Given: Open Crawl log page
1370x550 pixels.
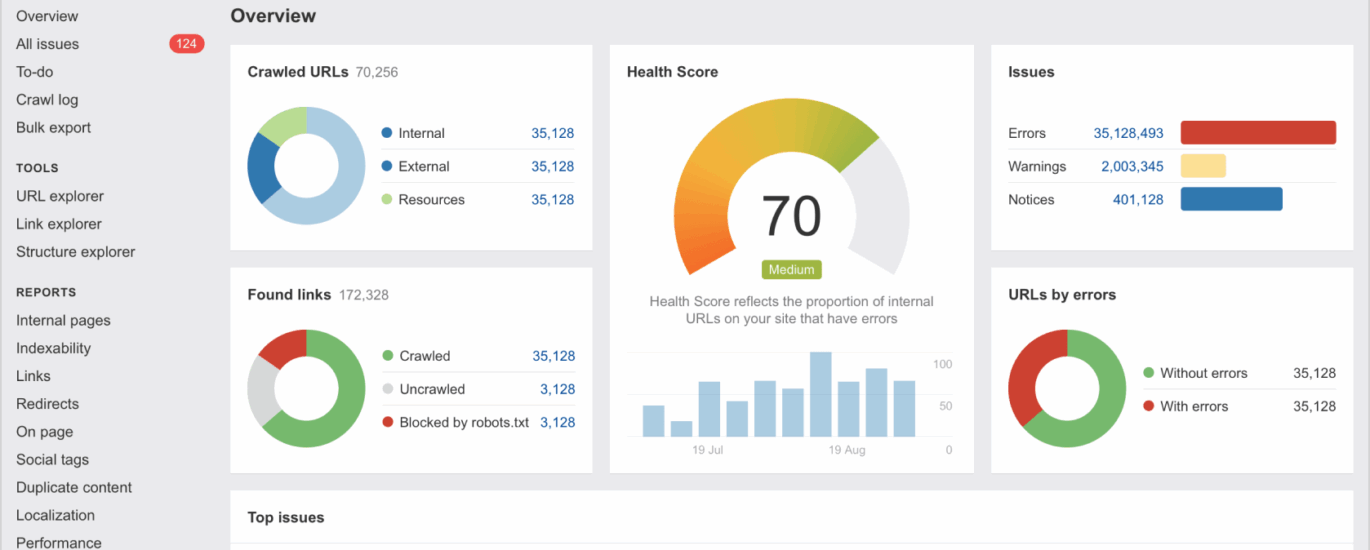Looking at the screenshot, I should pyautogui.click(x=47, y=100).
